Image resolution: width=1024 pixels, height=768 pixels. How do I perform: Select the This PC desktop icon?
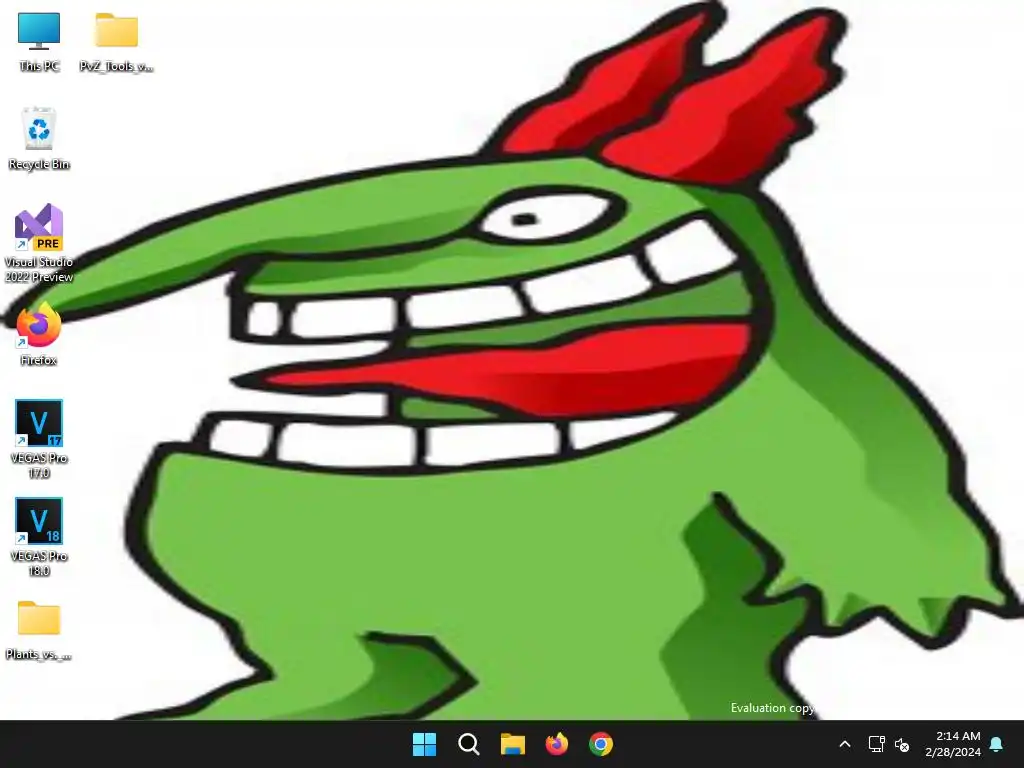39,42
